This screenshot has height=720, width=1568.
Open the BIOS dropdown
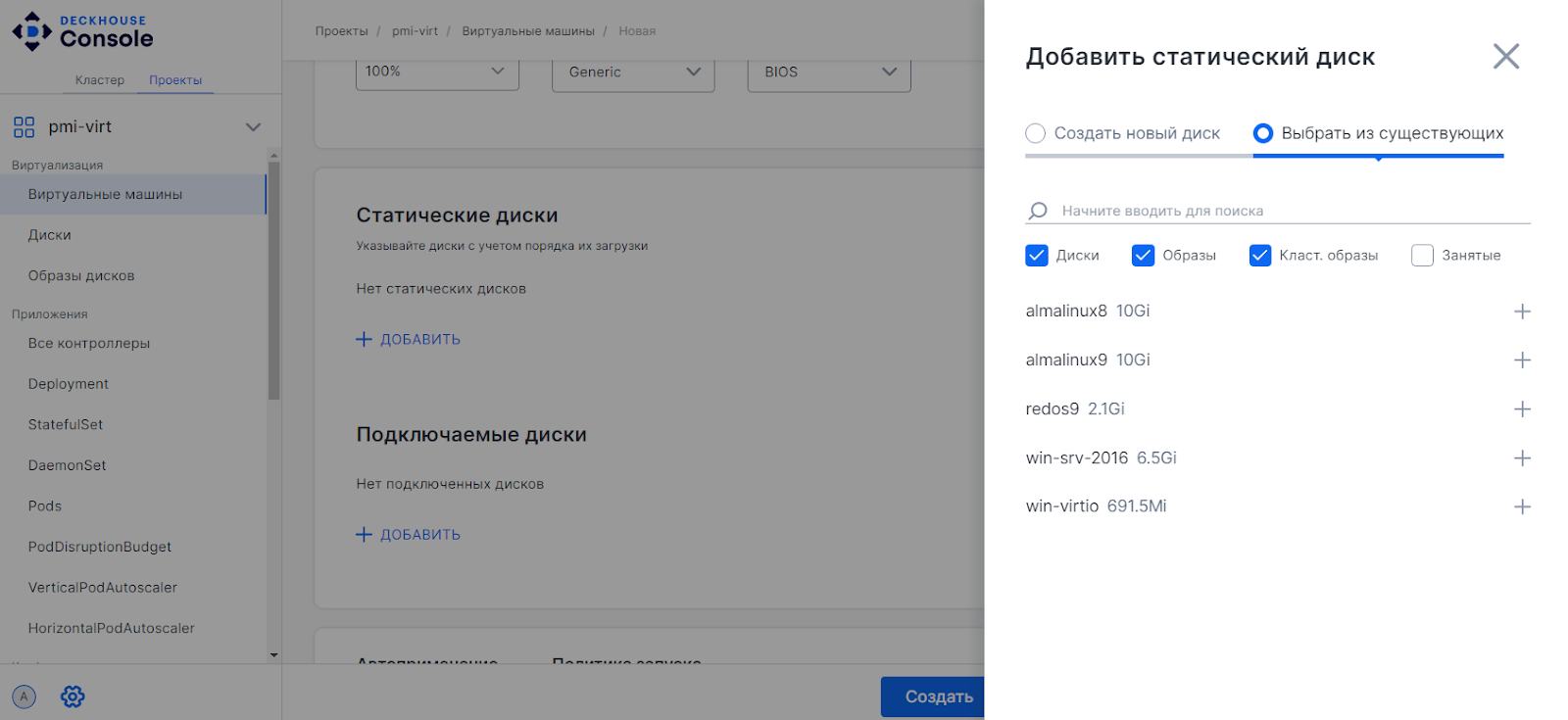829,72
